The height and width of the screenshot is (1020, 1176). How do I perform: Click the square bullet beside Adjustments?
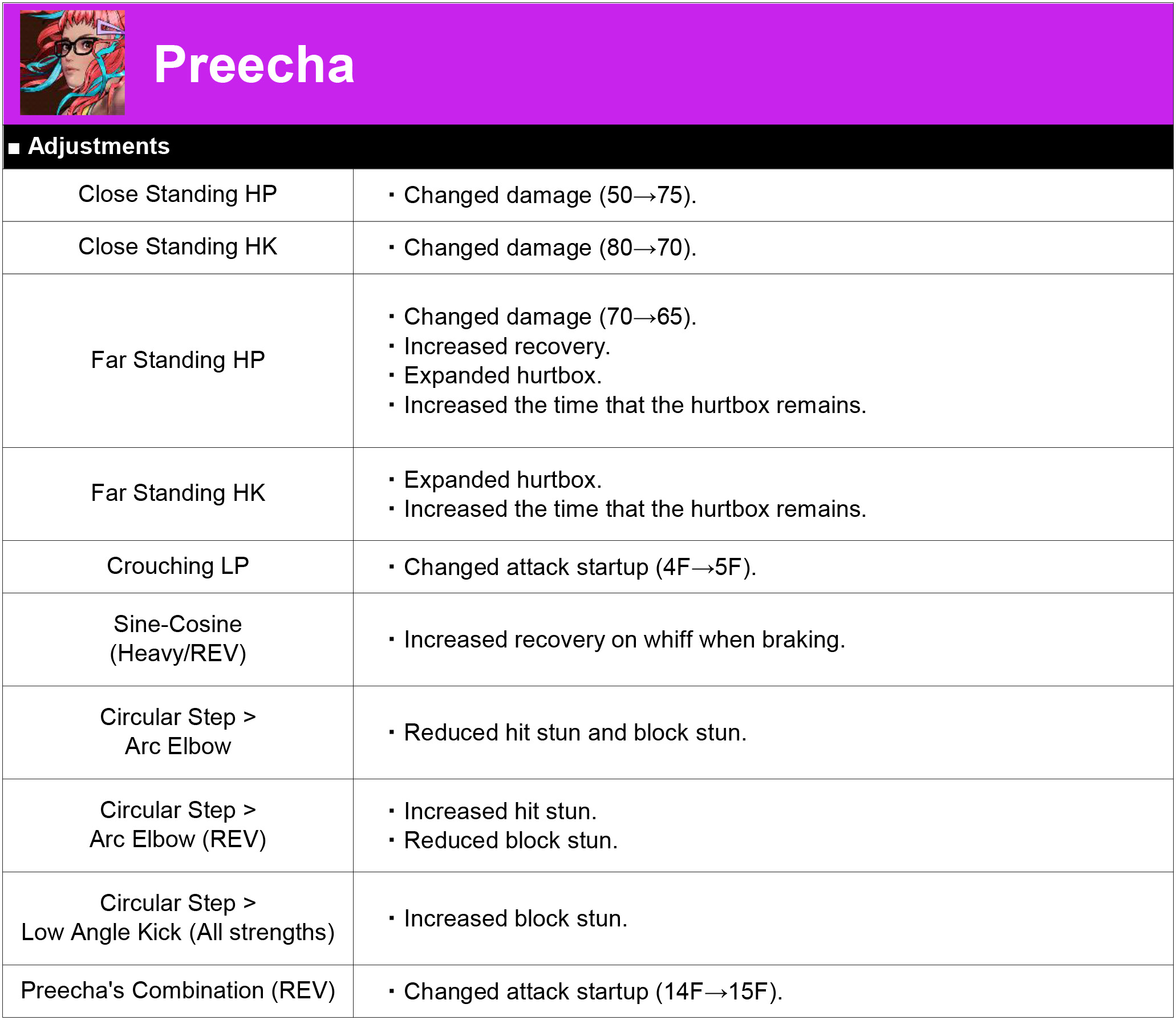(x=14, y=148)
